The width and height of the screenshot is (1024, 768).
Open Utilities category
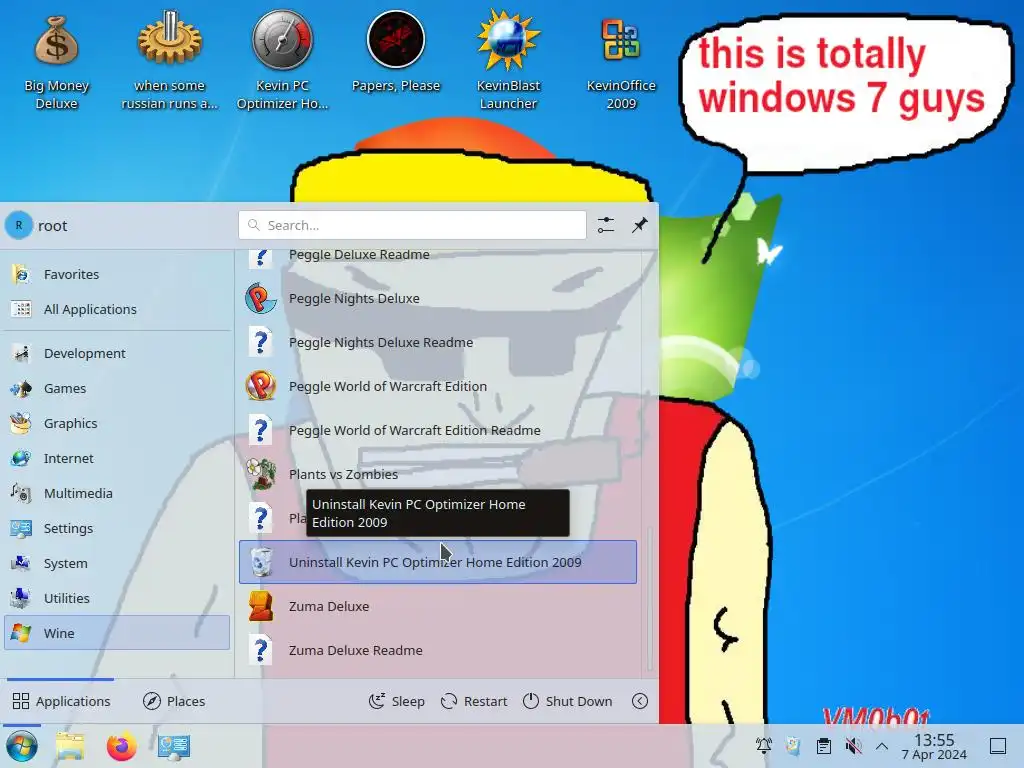click(x=117, y=598)
